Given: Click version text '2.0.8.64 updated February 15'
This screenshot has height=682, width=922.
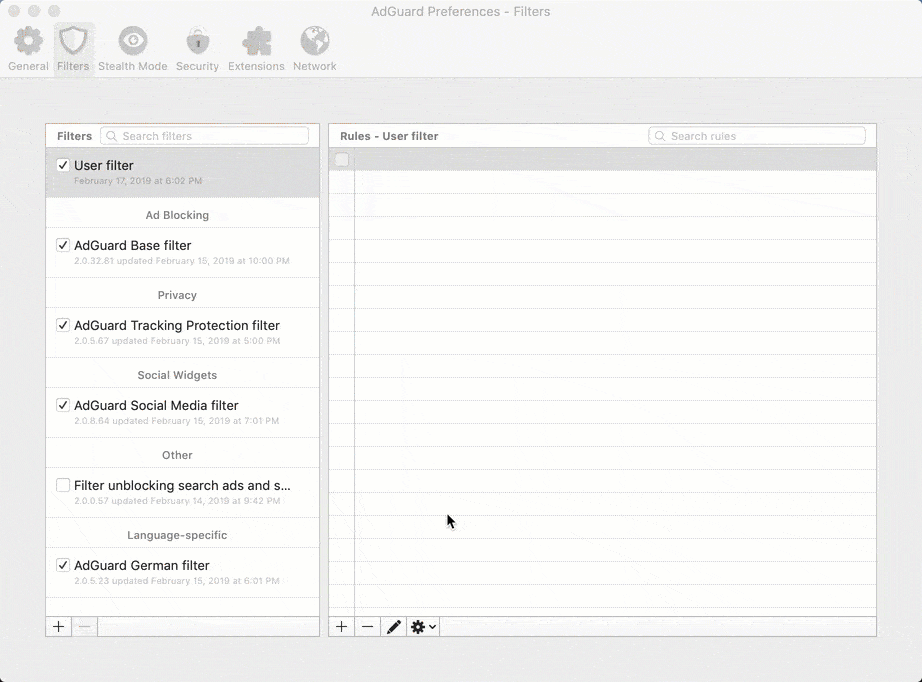Looking at the screenshot, I should (x=176, y=420).
